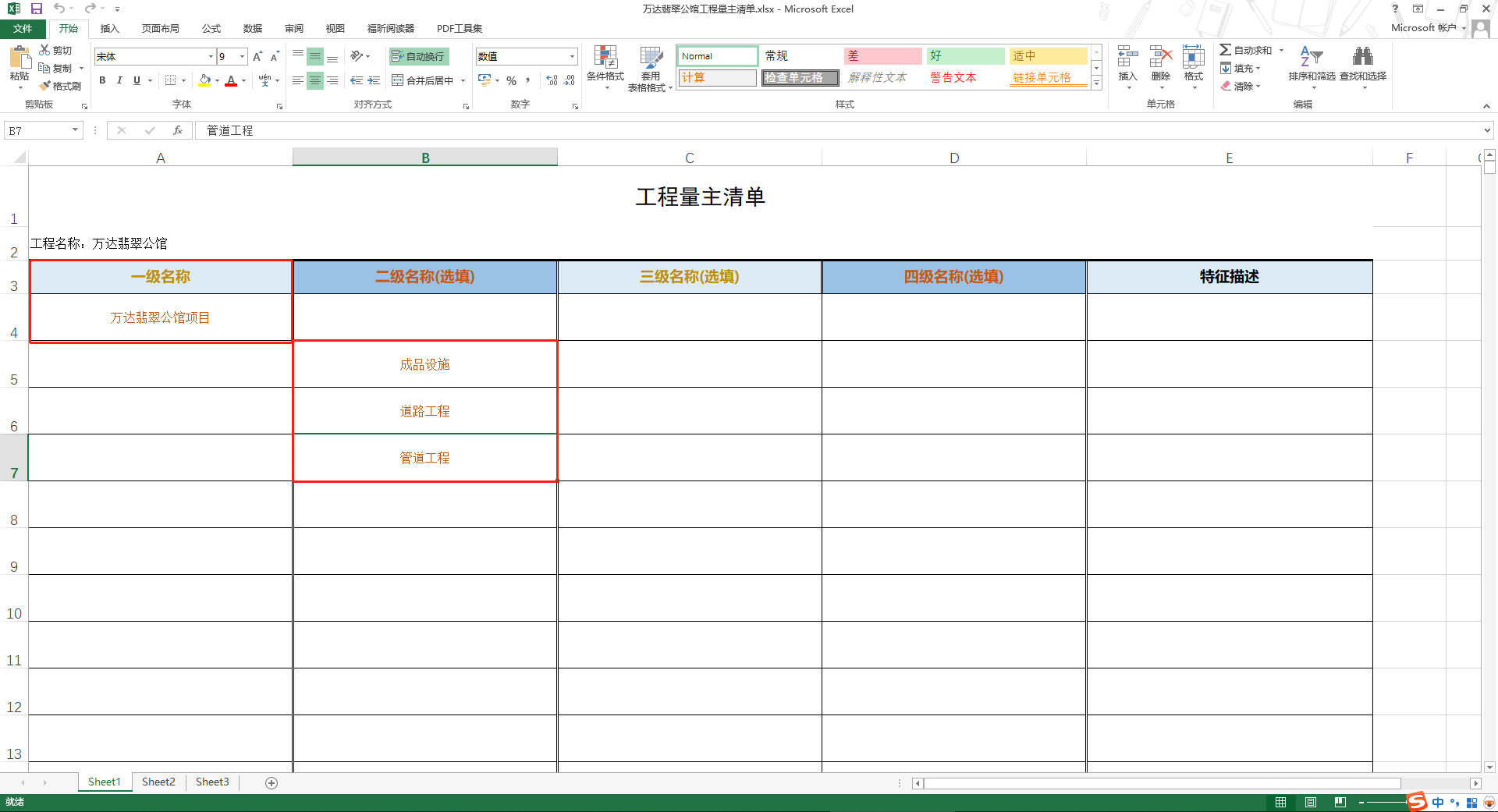
Task: Align text left
Action: pos(298,80)
